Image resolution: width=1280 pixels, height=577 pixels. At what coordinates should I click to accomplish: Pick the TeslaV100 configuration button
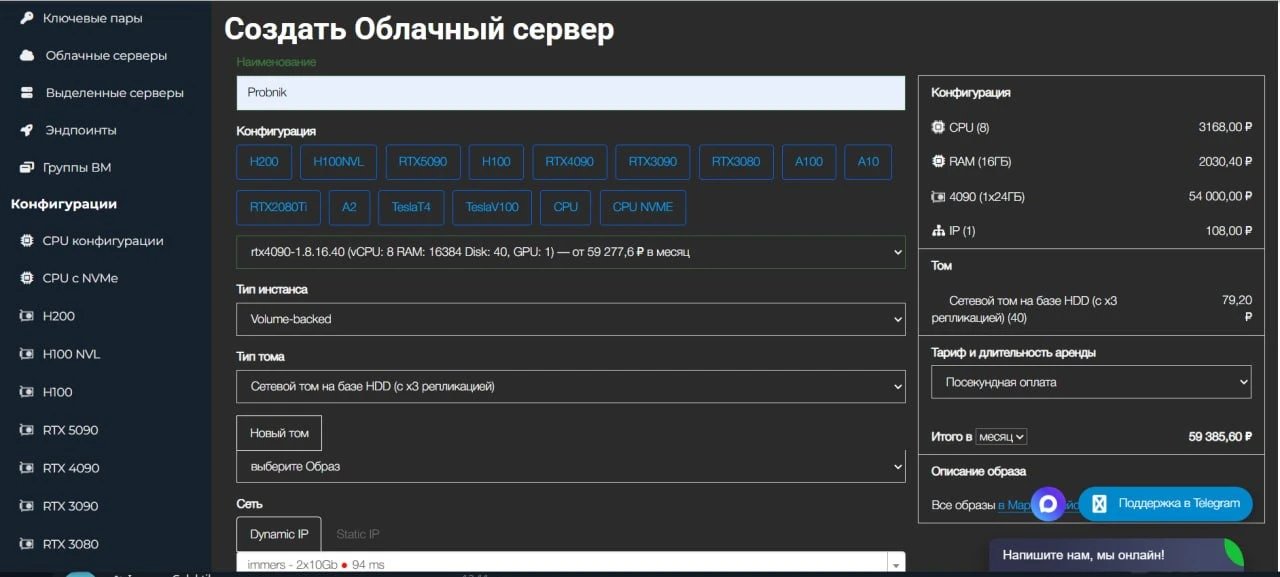click(492, 207)
